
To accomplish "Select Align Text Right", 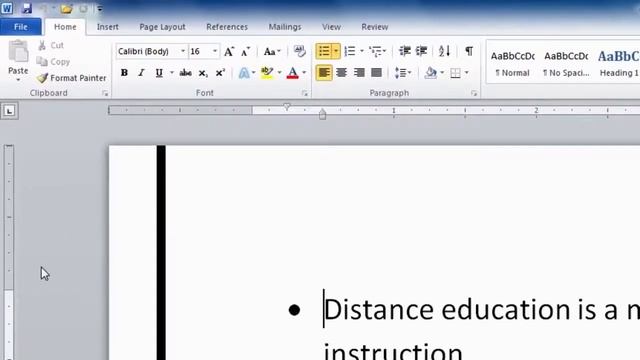I will click(x=359, y=73).
